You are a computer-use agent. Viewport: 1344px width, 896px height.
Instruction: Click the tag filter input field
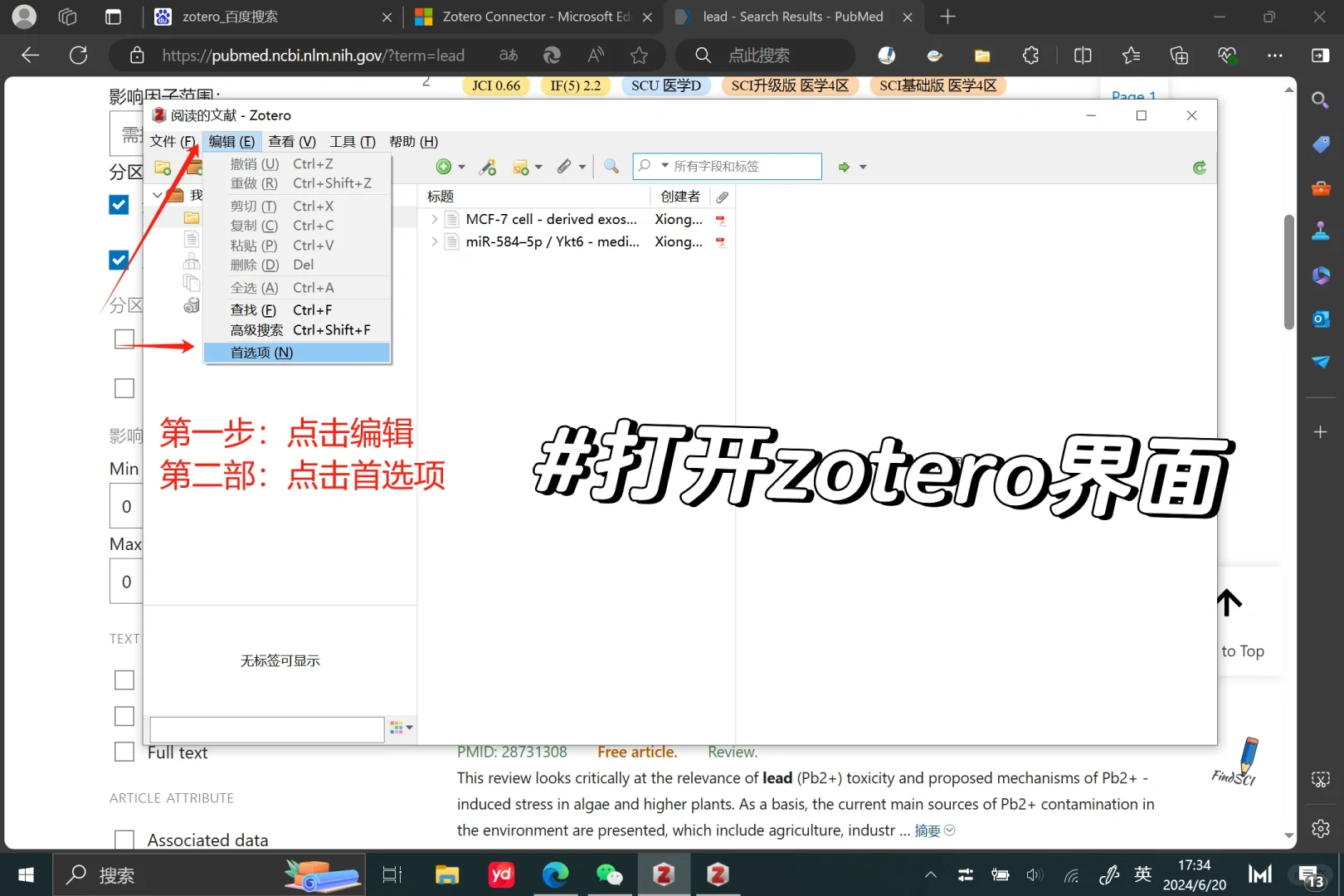click(265, 729)
